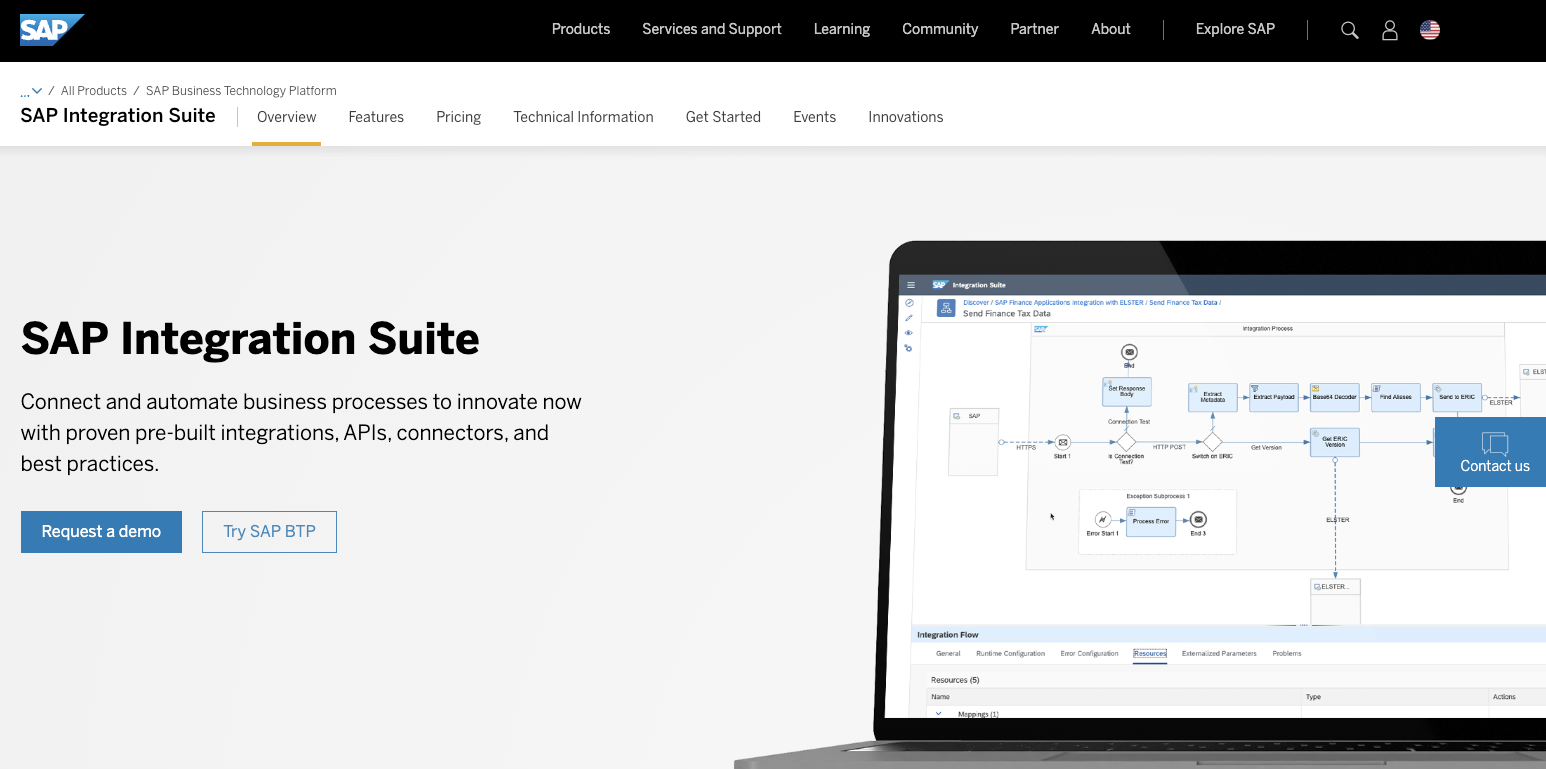Open the US flag language selector
The width and height of the screenshot is (1546, 769).
1430,30
